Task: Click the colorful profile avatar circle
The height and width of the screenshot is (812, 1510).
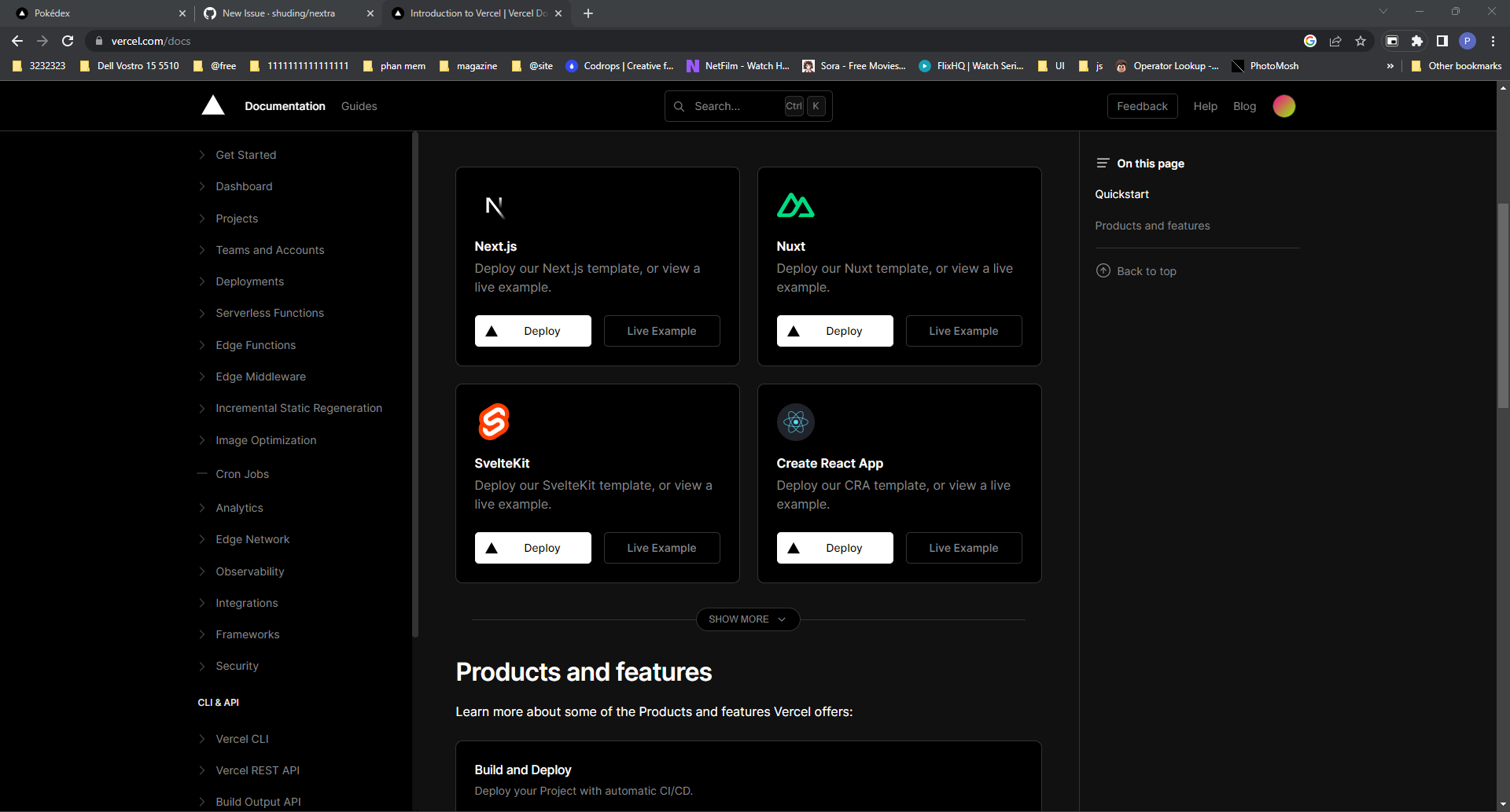Action: coord(1283,105)
